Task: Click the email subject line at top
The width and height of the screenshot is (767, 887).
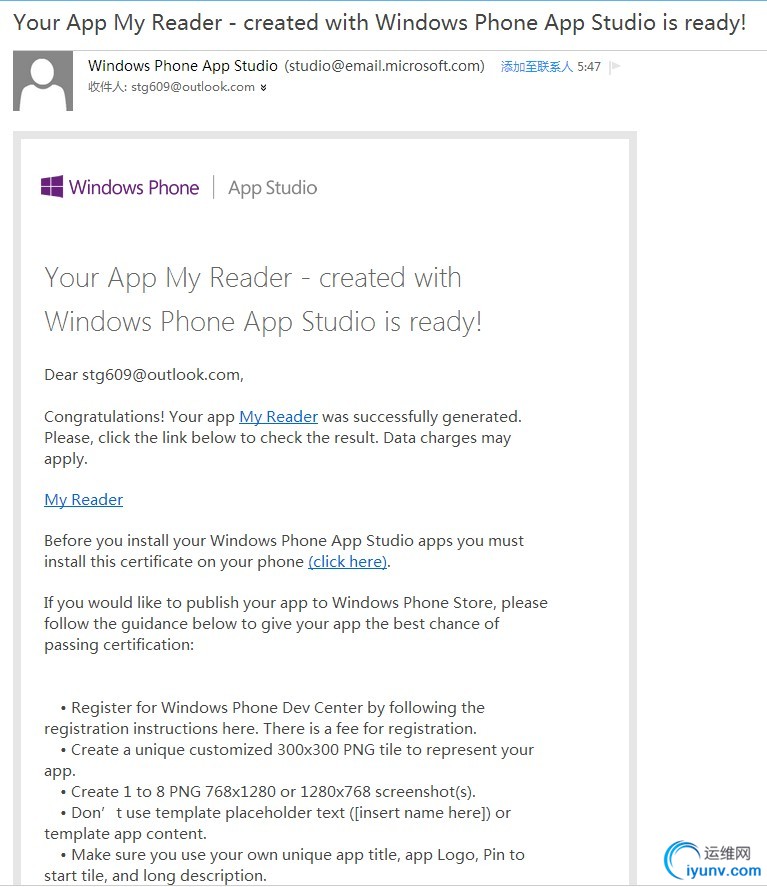Action: tap(380, 23)
